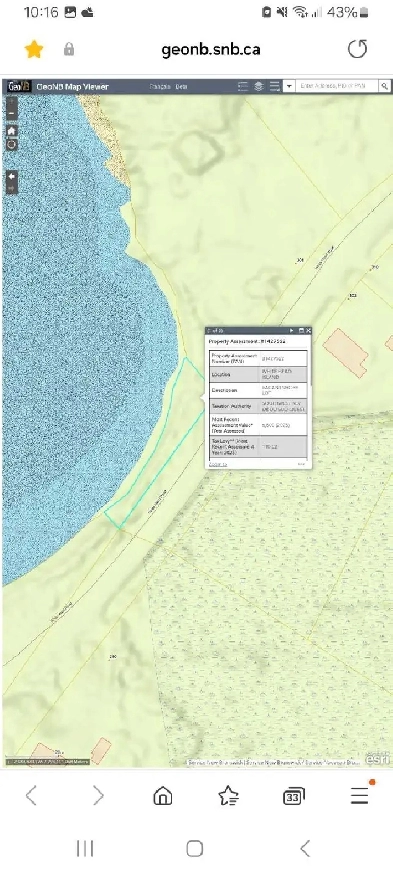Open the tabs switcher showing 33

(x=294, y=797)
